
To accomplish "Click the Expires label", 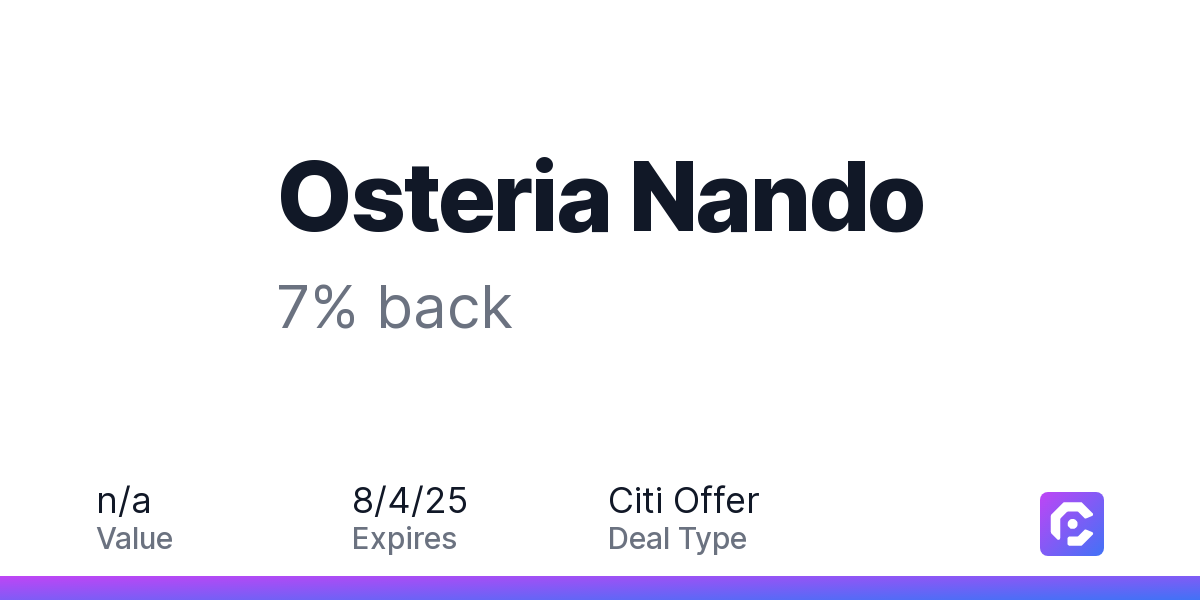I will click(x=404, y=539).
